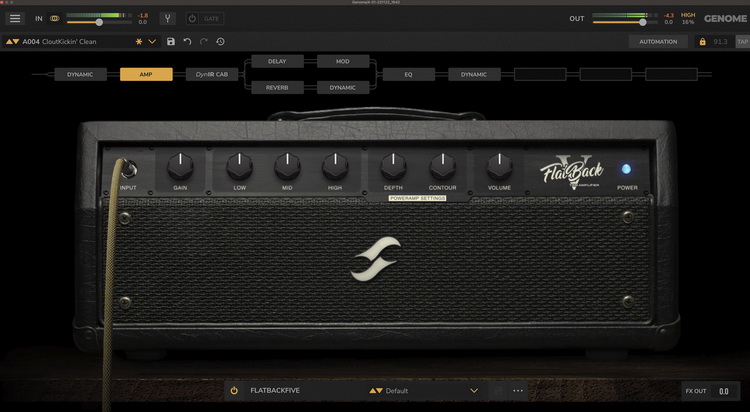Select the DELAY block
Image resolution: width=750 pixels, height=412 pixels.
pos(277,61)
